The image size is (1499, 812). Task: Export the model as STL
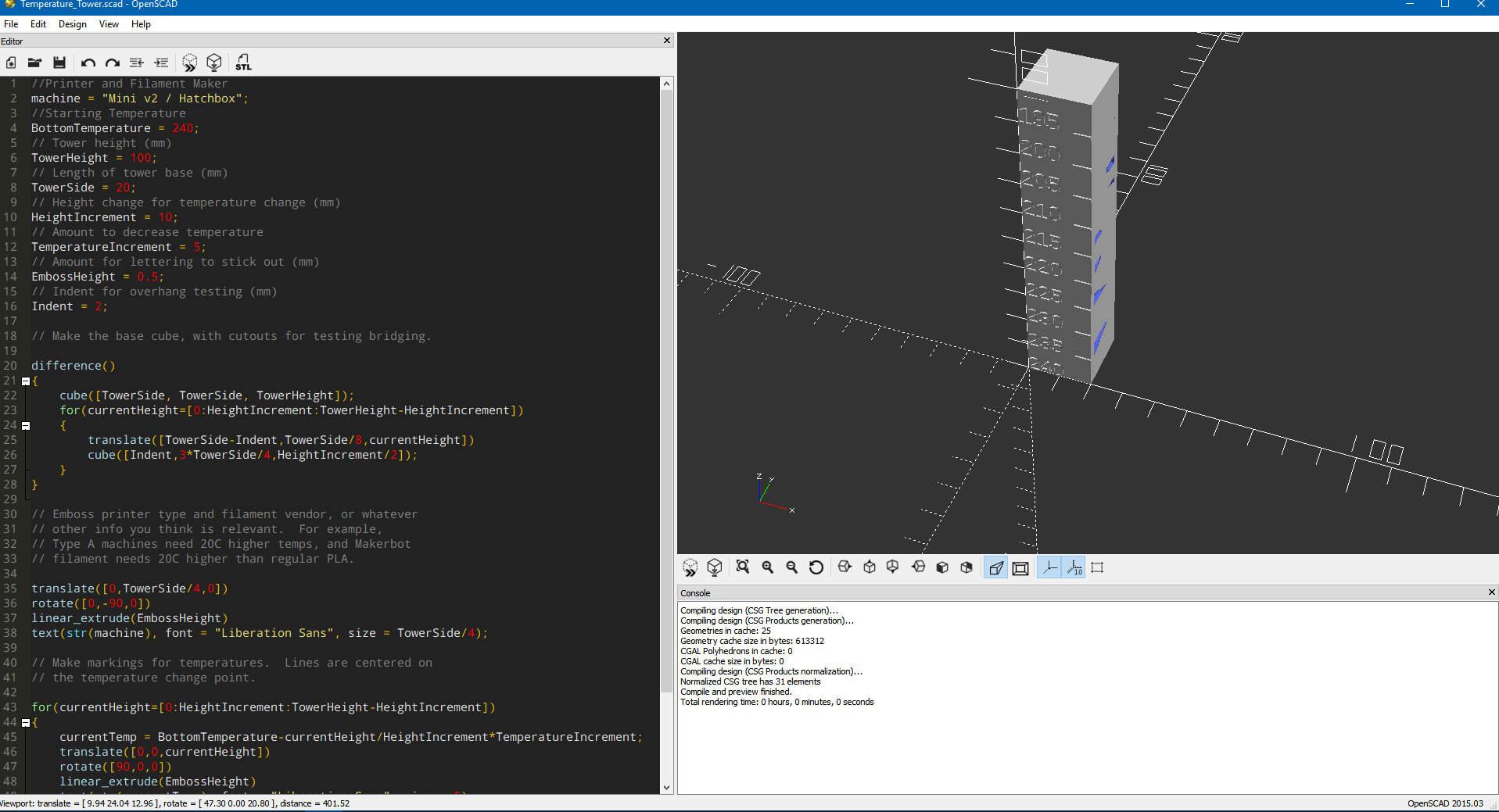243,63
